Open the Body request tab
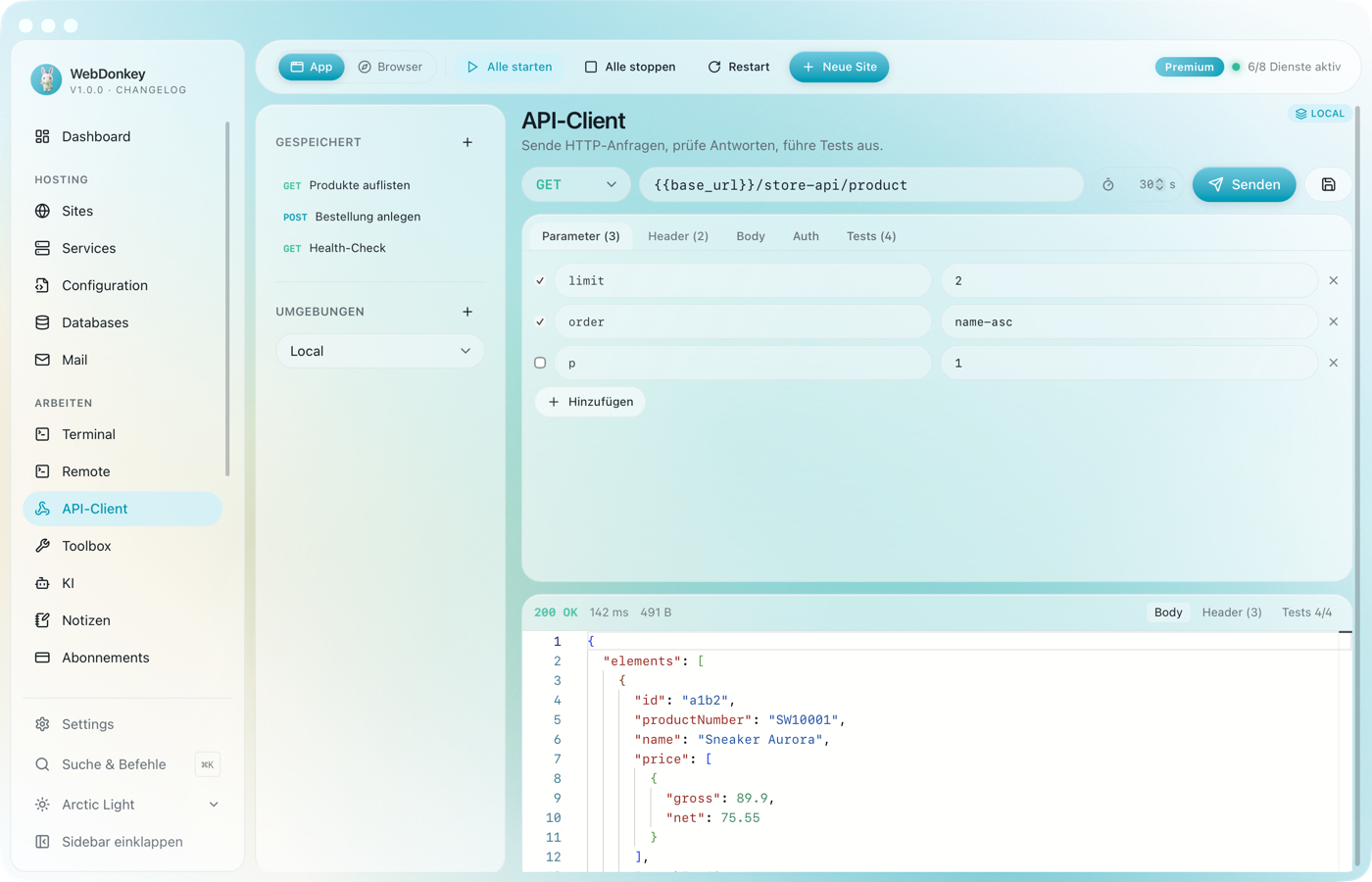 (751, 236)
